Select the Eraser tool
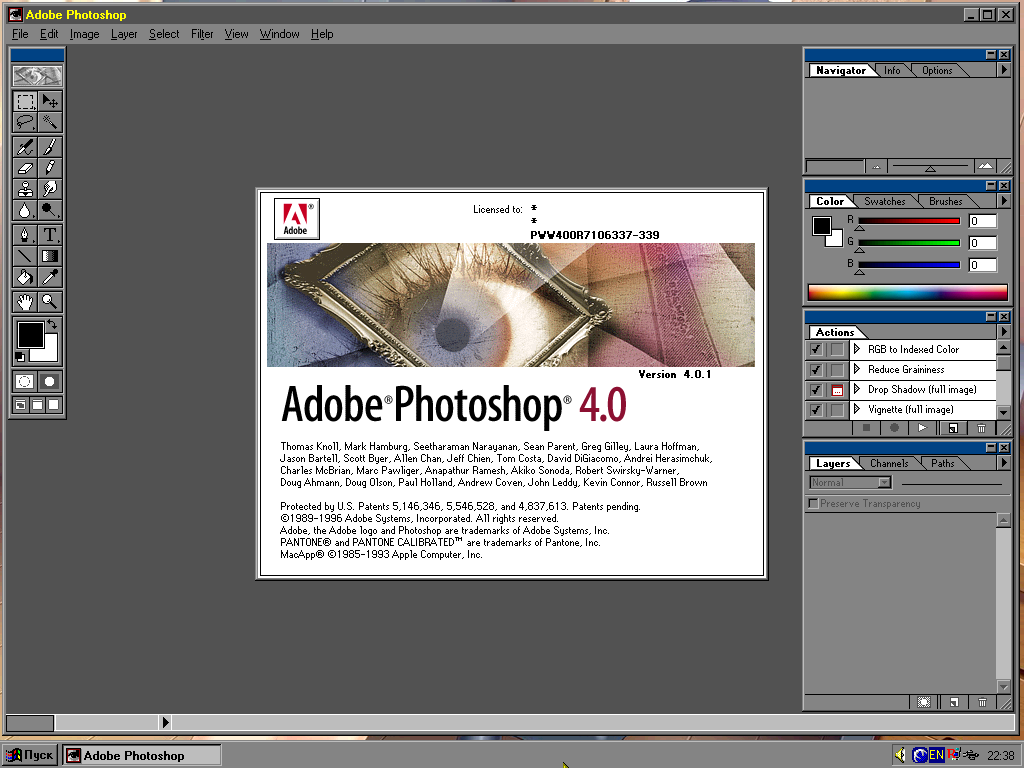The width and height of the screenshot is (1024, 768). pyautogui.click(x=25, y=167)
